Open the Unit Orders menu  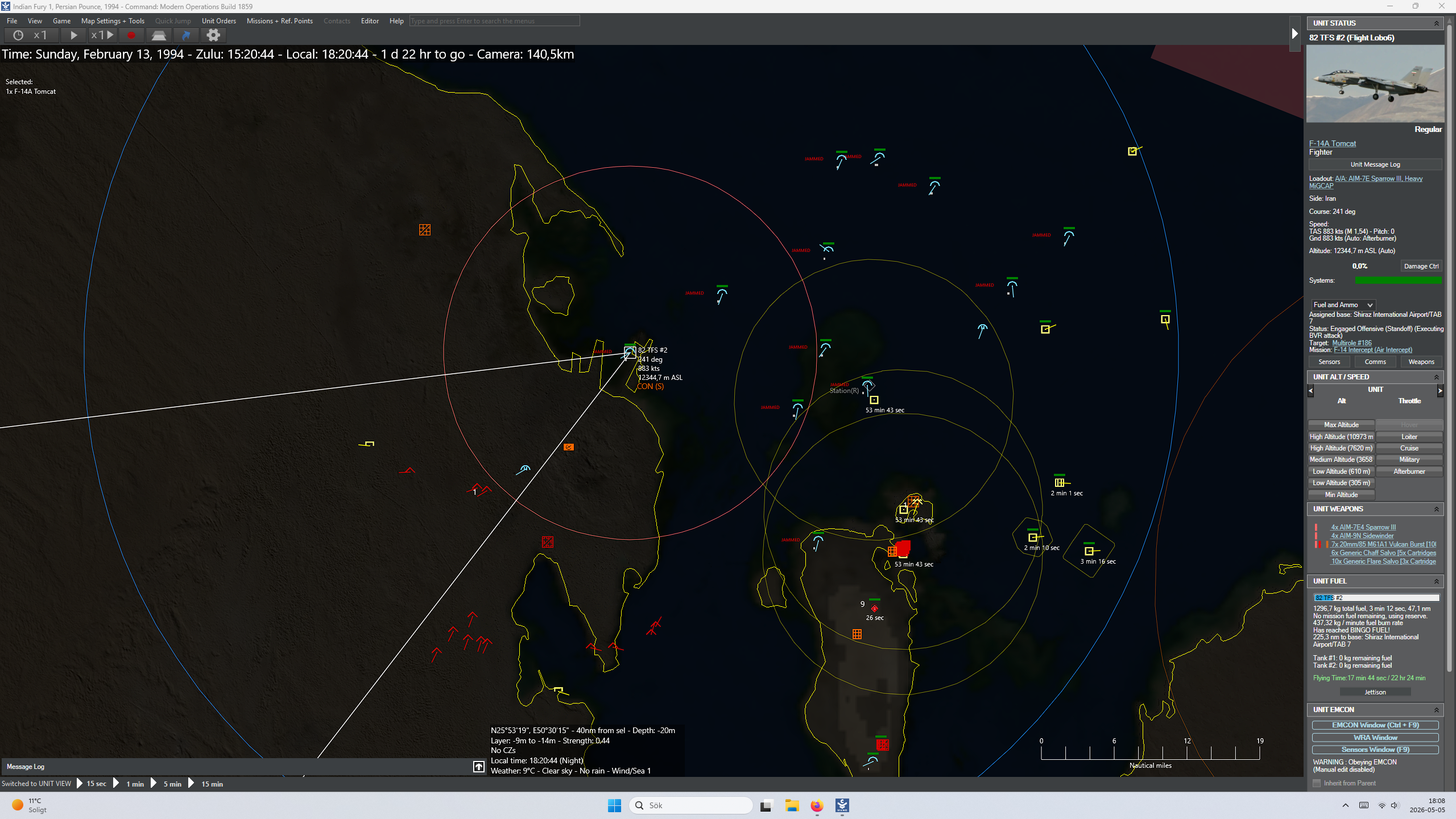pos(218,21)
